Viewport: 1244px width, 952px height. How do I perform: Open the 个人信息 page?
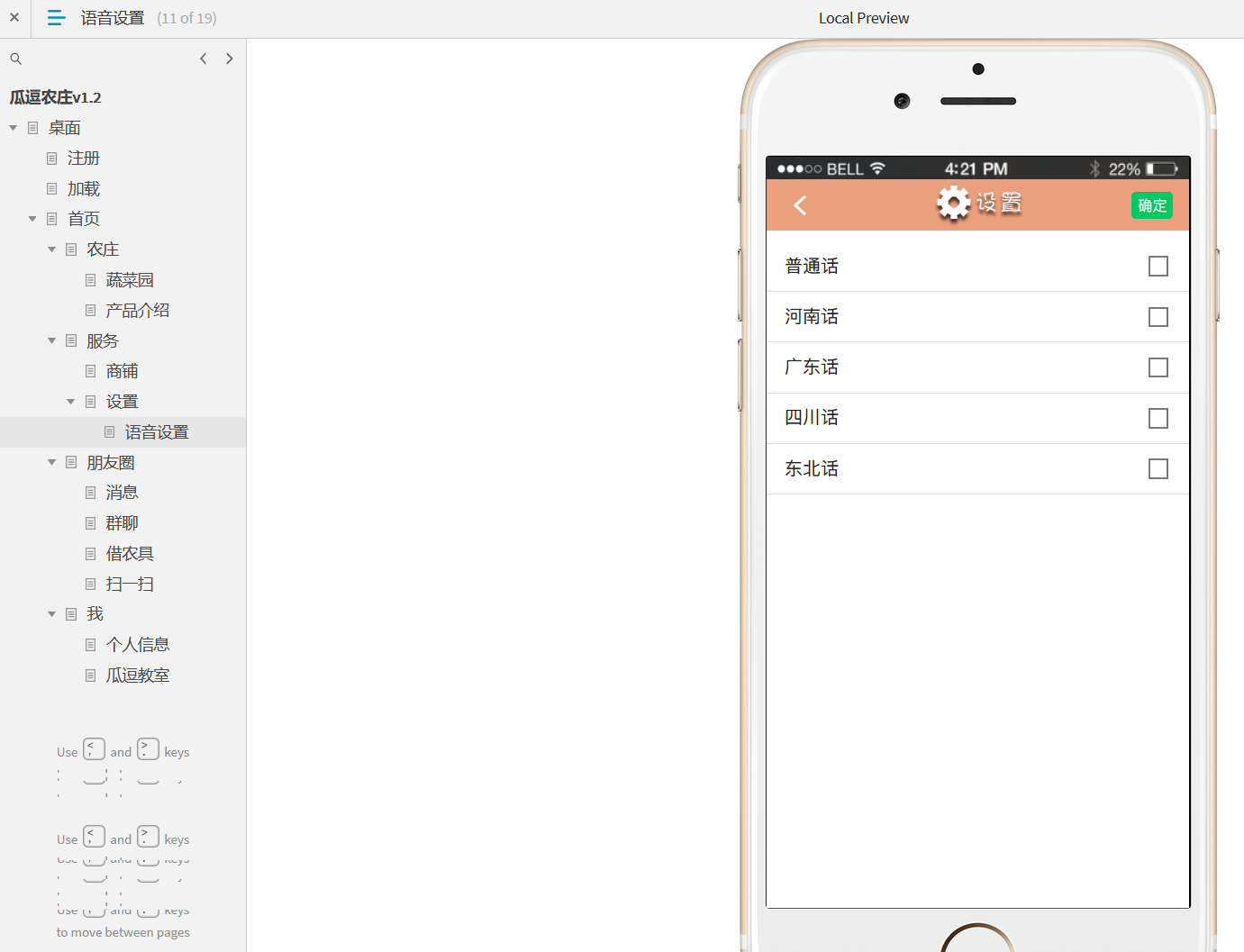(x=138, y=645)
